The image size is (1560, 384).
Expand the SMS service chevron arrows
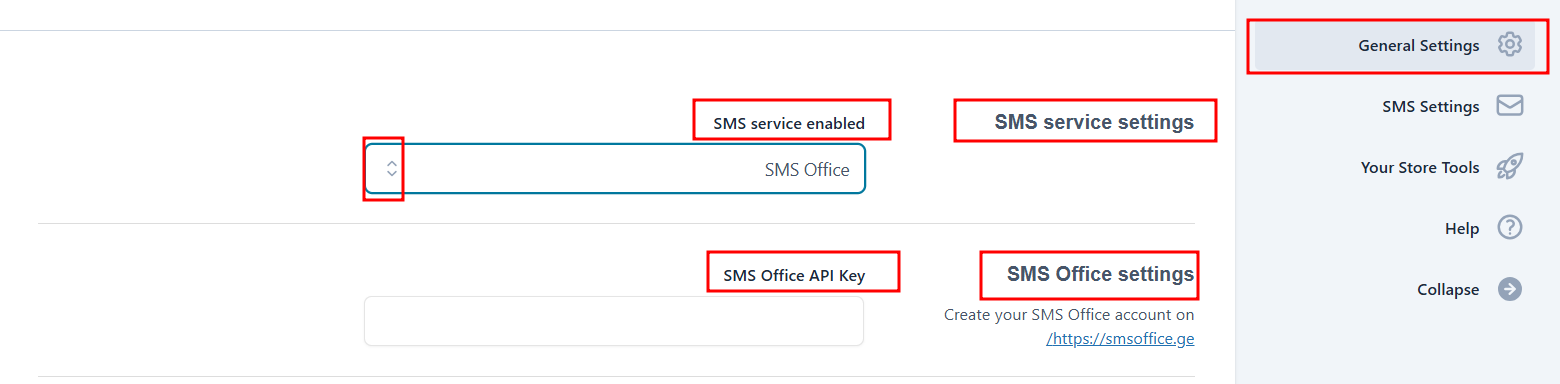click(392, 169)
